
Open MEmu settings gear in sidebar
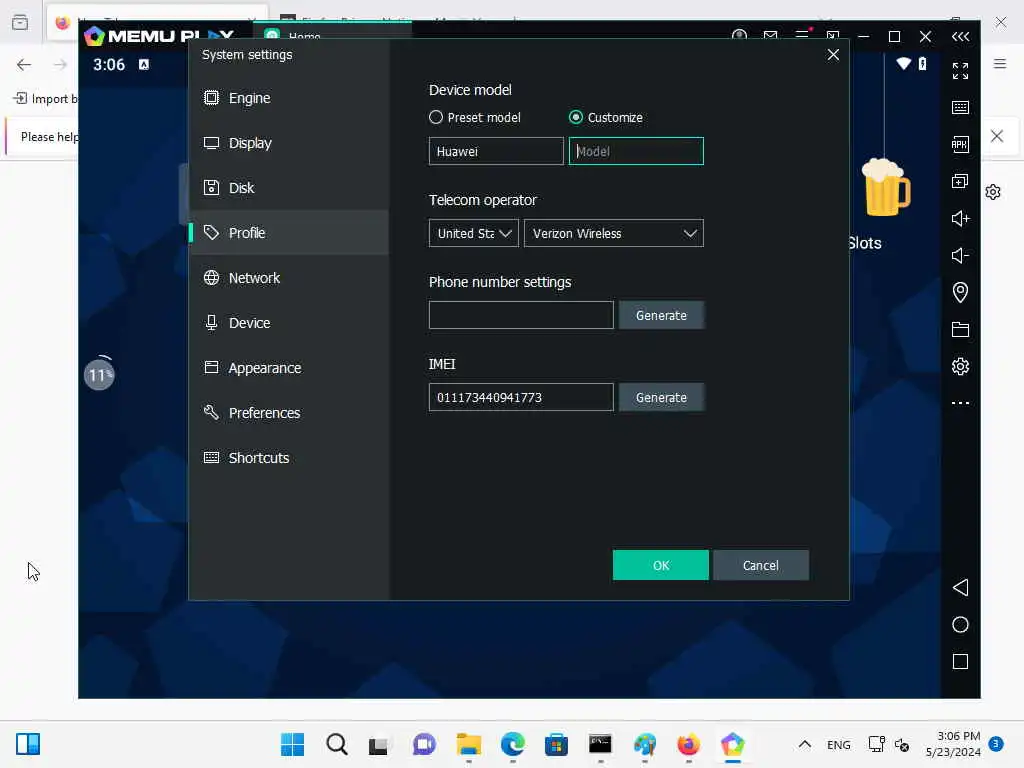pos(960,366)
